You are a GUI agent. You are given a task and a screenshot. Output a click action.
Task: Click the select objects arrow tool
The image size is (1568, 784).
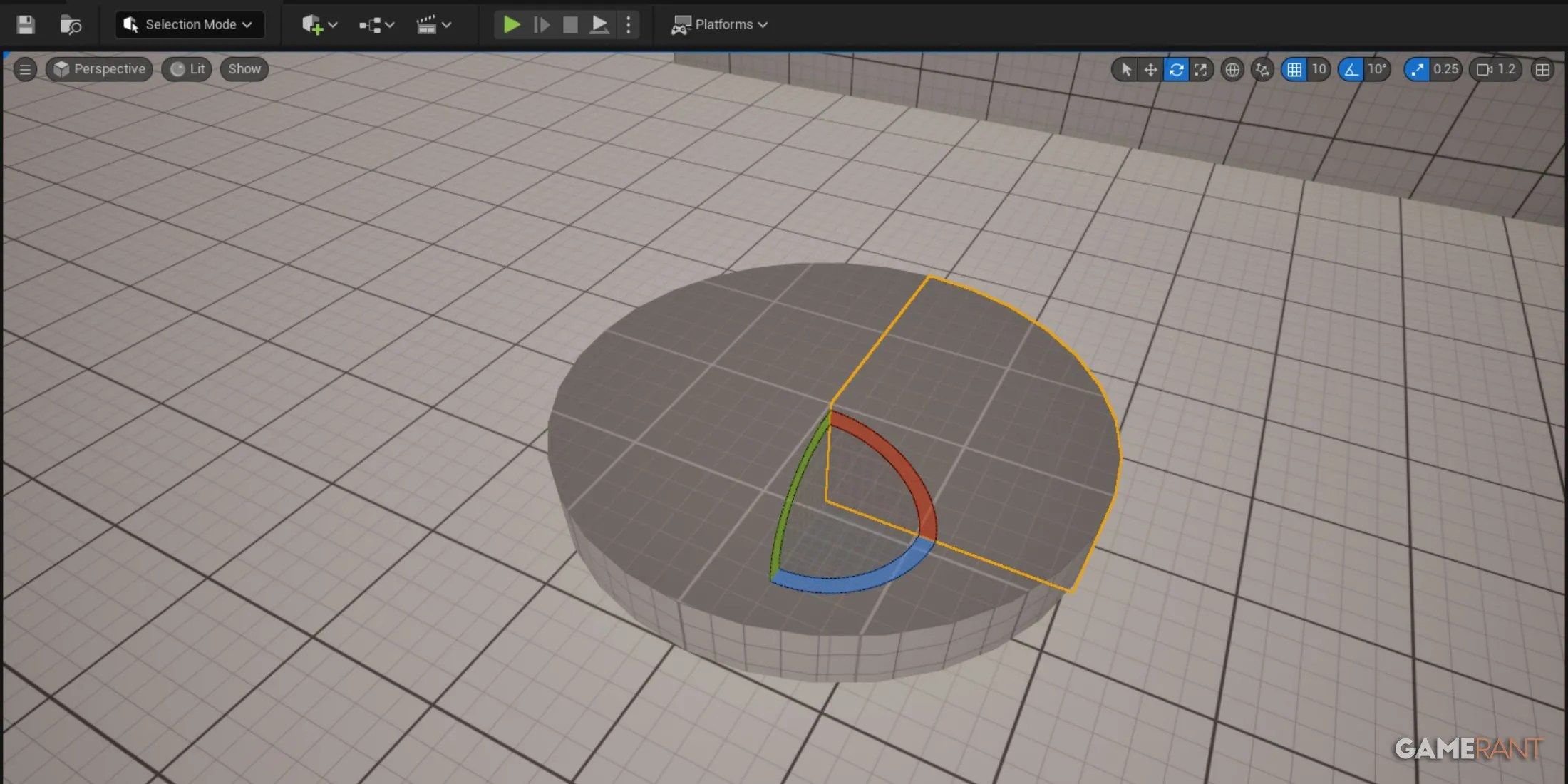pos(1125,70)
